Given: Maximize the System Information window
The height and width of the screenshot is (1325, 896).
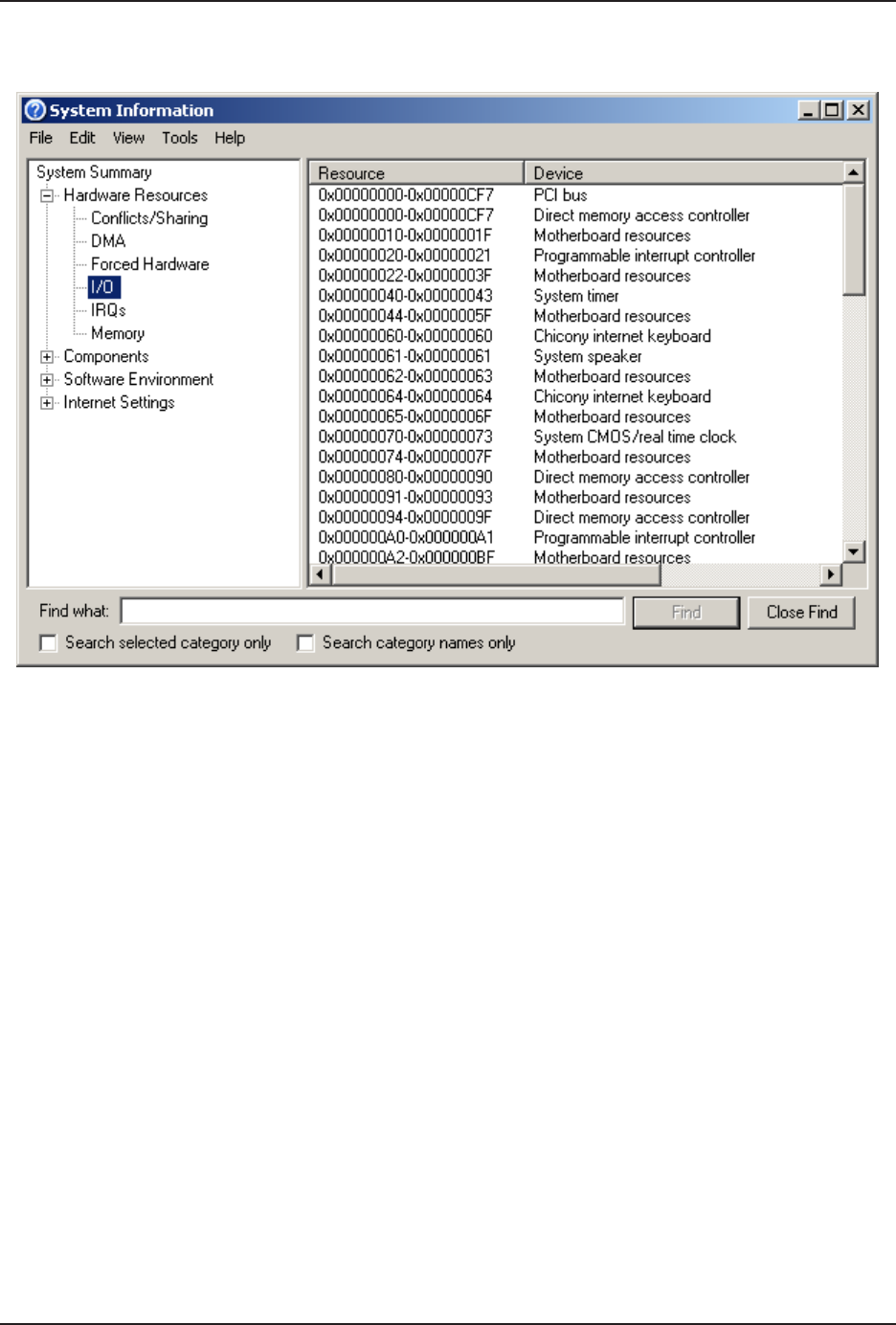Looking at the screenshot, I should point(832,110).
